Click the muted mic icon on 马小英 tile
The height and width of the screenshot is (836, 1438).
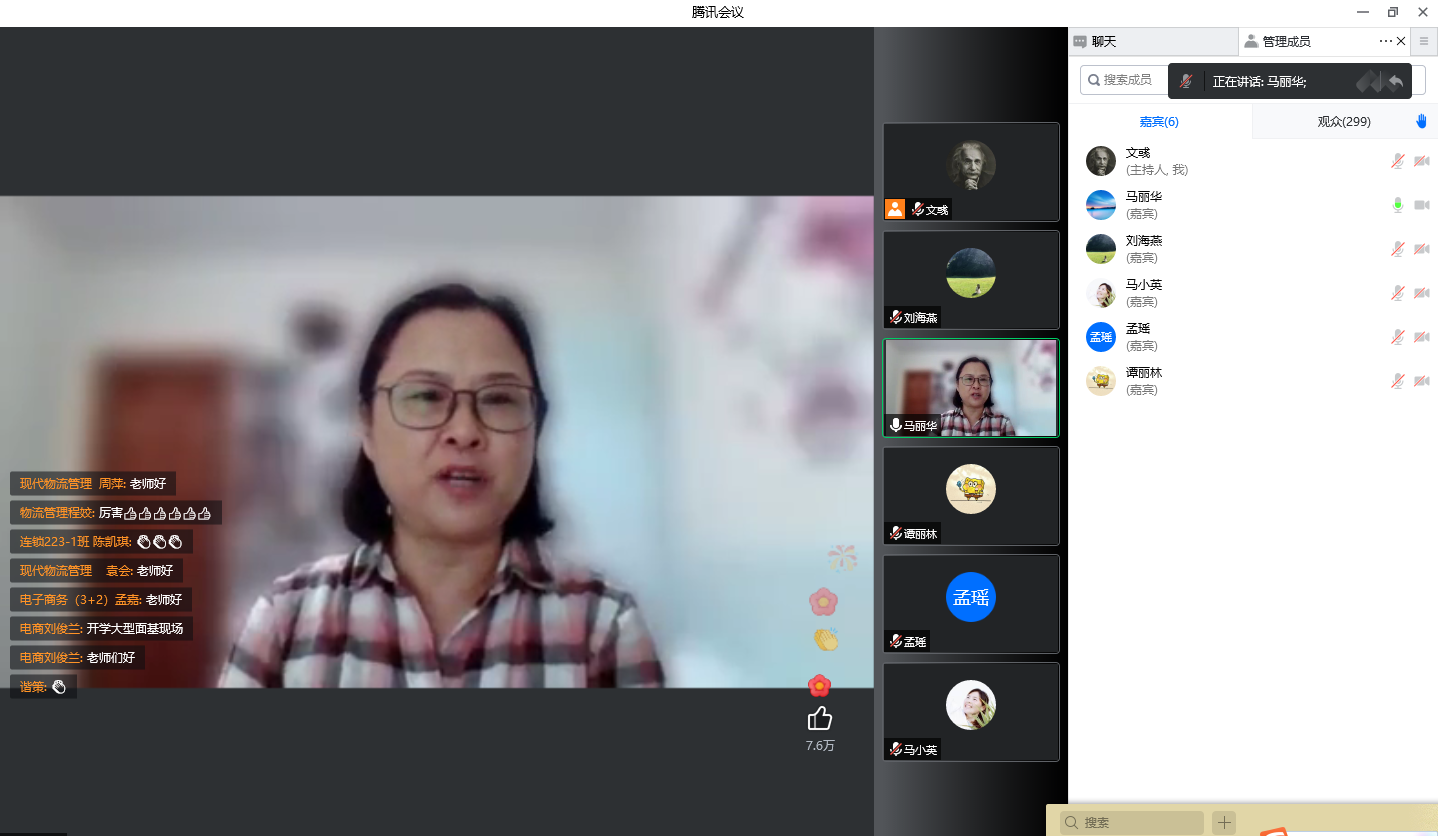(x=896, y=749)
